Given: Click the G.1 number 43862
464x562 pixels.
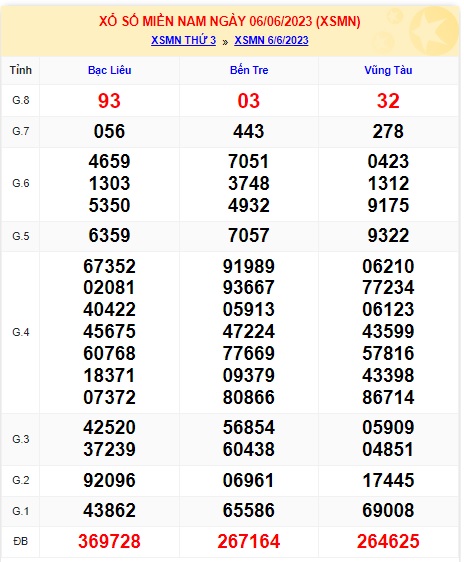Looking at the screenshot, I should tap(109, 511).
